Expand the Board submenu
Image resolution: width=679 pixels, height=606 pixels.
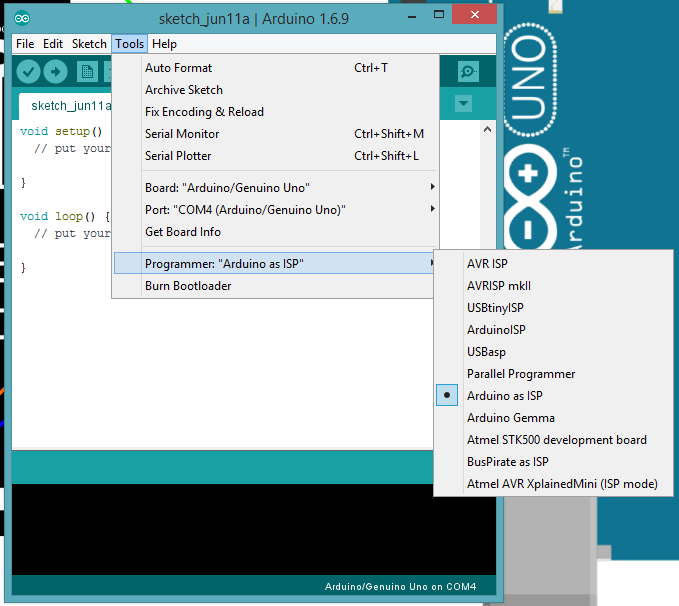click(275, 188)
